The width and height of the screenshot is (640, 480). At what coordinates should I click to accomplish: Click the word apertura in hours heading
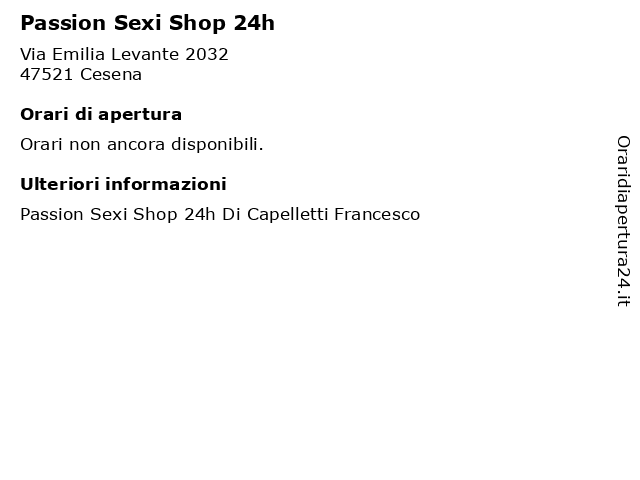[x=140, y=116]
